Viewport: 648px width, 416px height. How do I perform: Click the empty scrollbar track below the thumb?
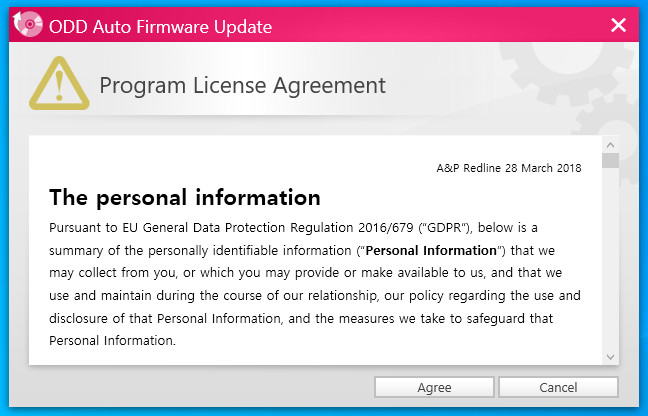coord(610,260)
